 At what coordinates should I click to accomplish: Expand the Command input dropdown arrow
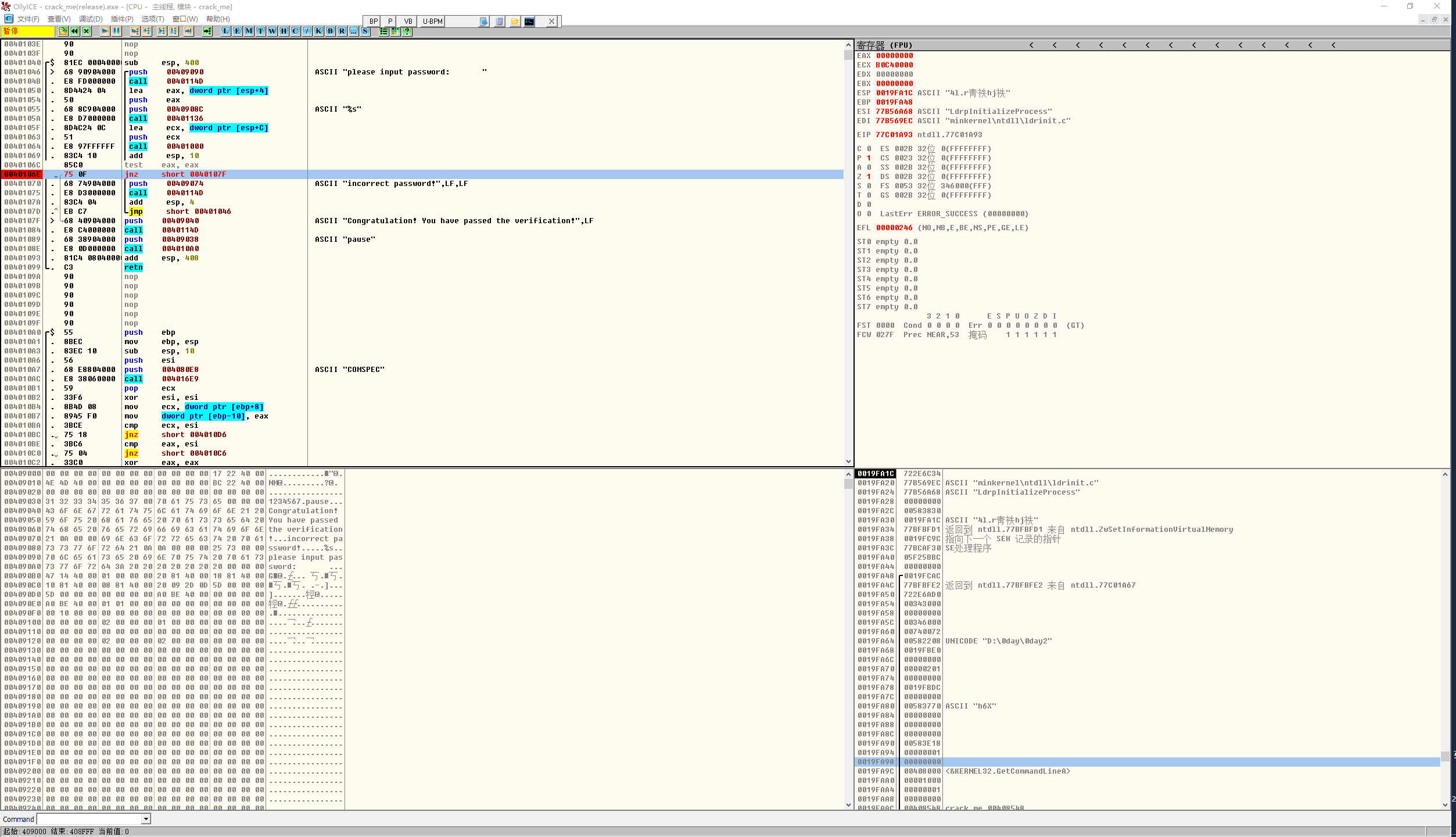[146, 819]
